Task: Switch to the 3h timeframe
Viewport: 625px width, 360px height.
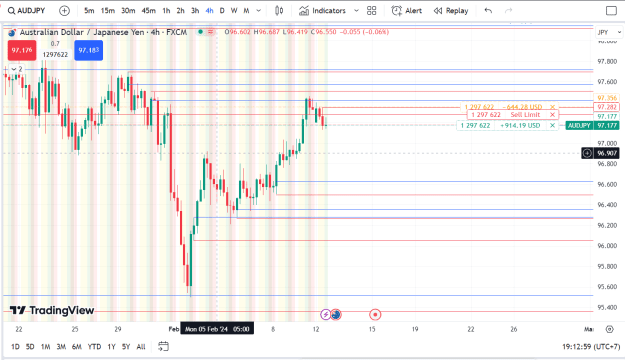Action: 195,11
